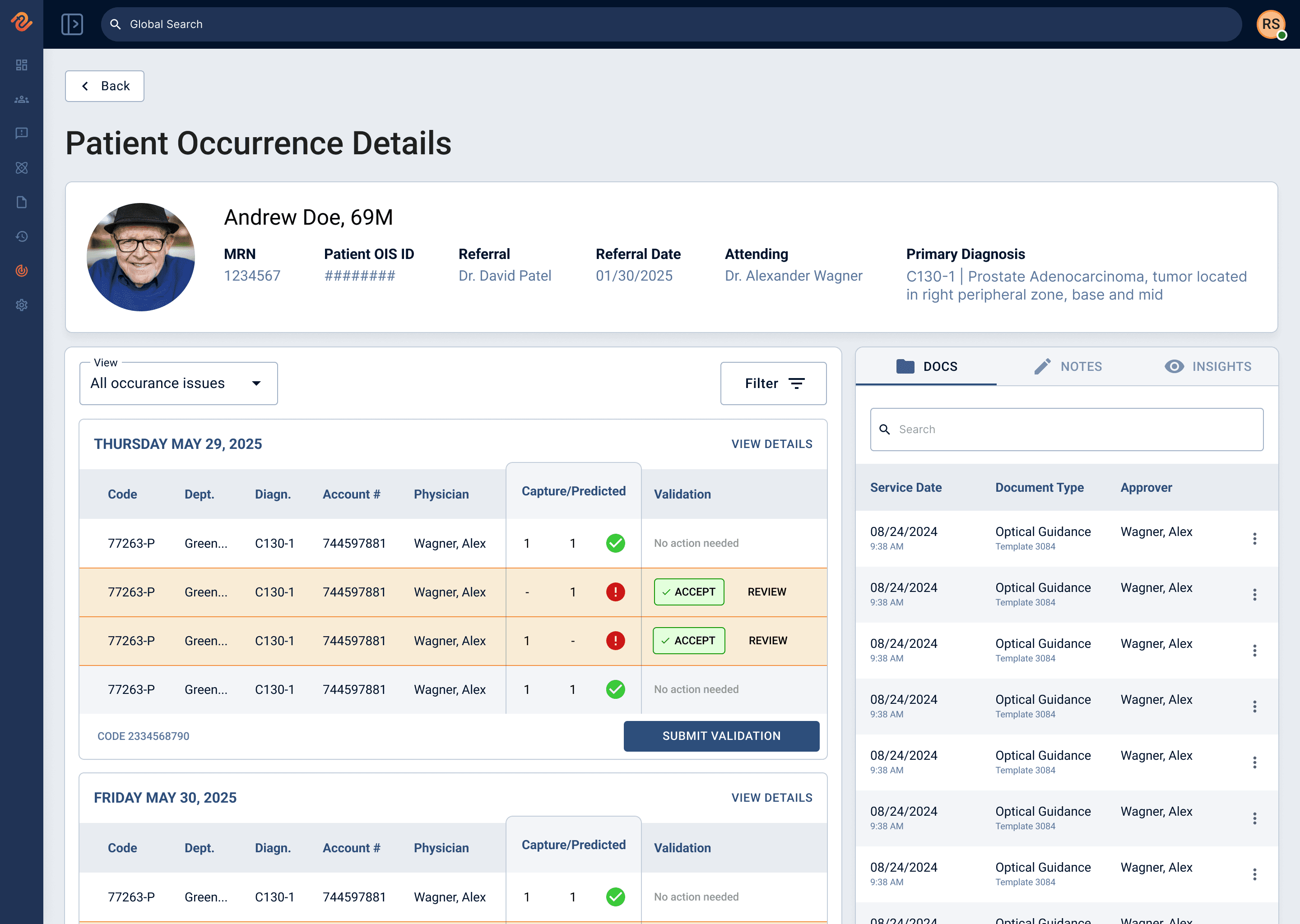Switch to the Notes tab
Image resolution: width=1300 pixels, height=924 pixels.
(1068, 366)
